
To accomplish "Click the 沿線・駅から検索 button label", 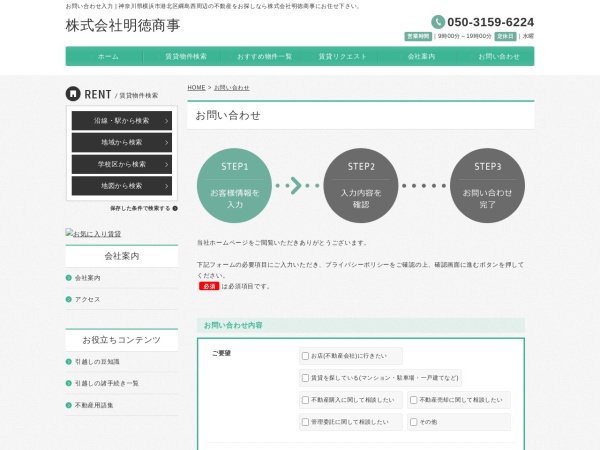I will coord(121,121).
